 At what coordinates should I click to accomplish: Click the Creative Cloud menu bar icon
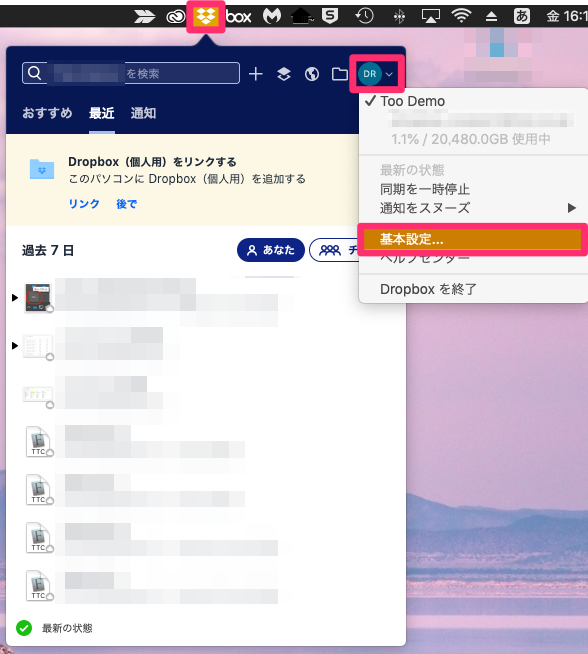[x=176, y=16]
